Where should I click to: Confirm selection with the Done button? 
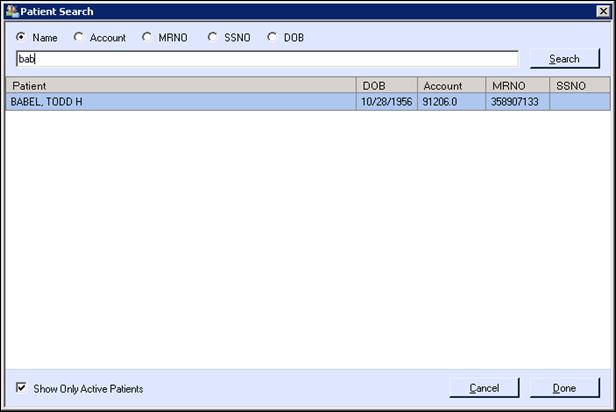tap(564, 388)
